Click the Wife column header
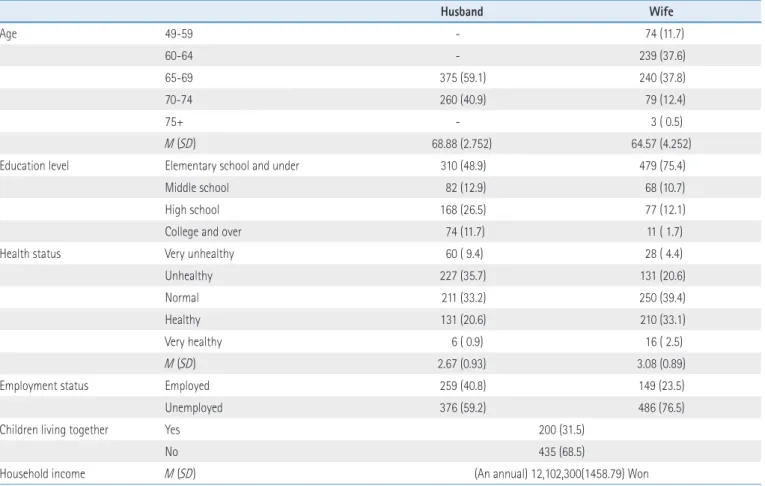The width and height of the screenshot is (765, 486). [661, 12]
